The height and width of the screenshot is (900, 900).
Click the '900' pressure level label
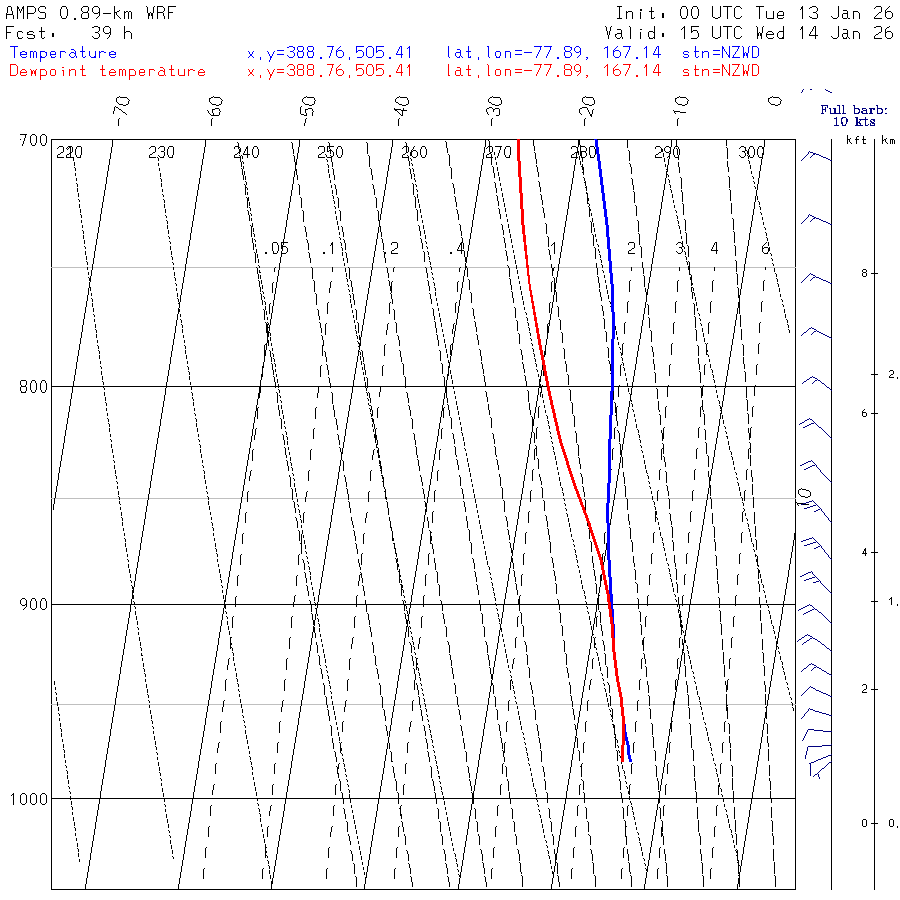[x=33, y=604]
